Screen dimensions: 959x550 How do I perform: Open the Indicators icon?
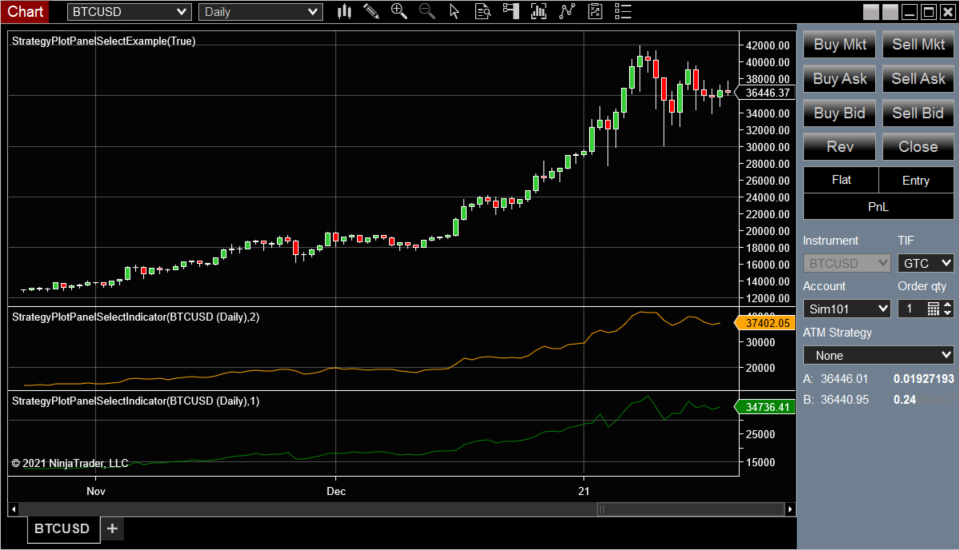tap(567, 12)
